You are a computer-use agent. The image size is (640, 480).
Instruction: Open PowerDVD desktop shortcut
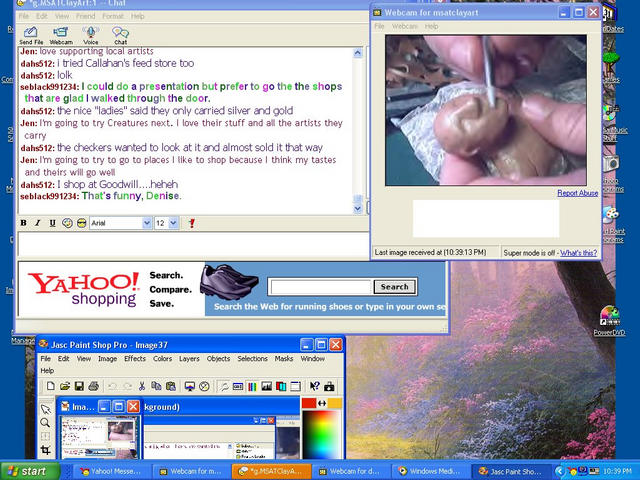609,322
